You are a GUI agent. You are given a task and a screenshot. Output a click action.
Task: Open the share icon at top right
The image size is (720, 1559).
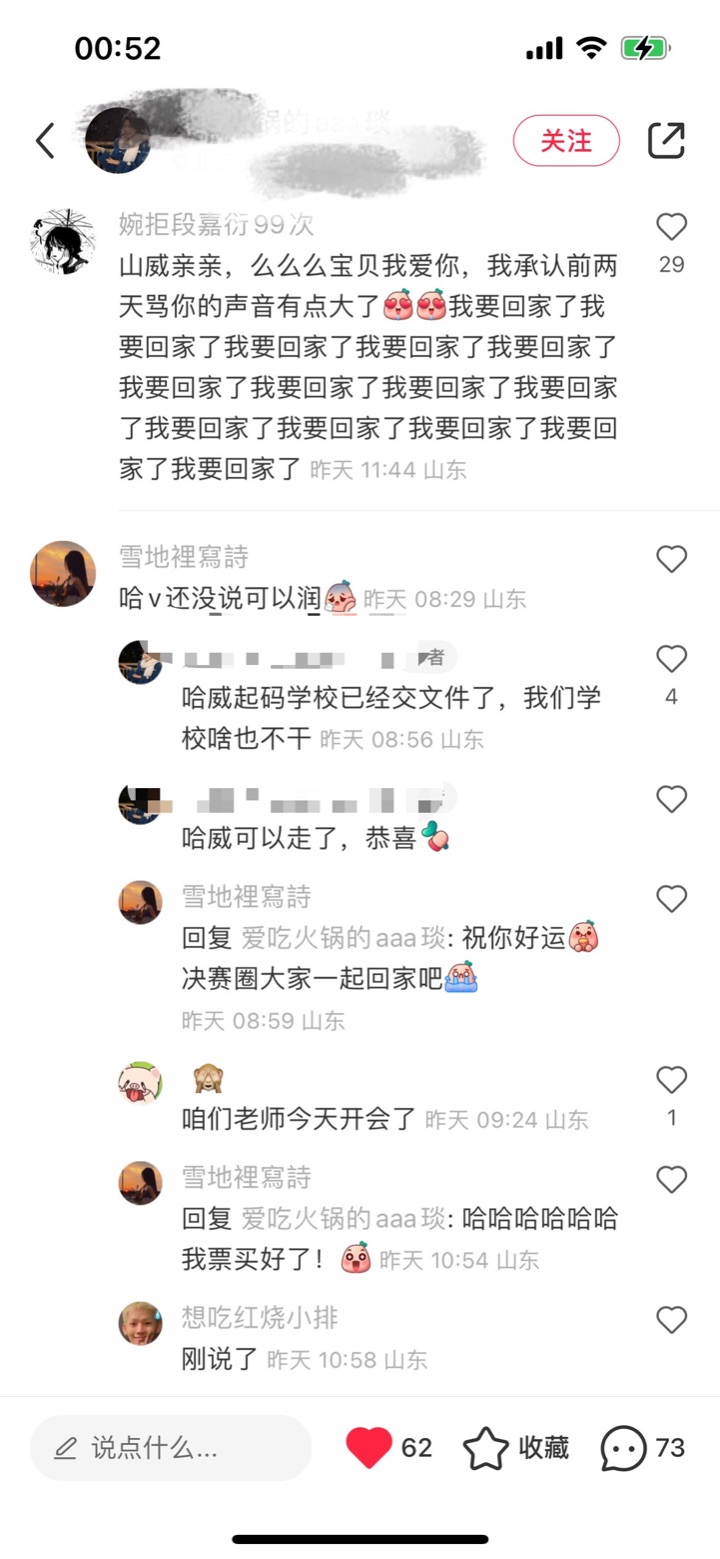pos(666,140)
